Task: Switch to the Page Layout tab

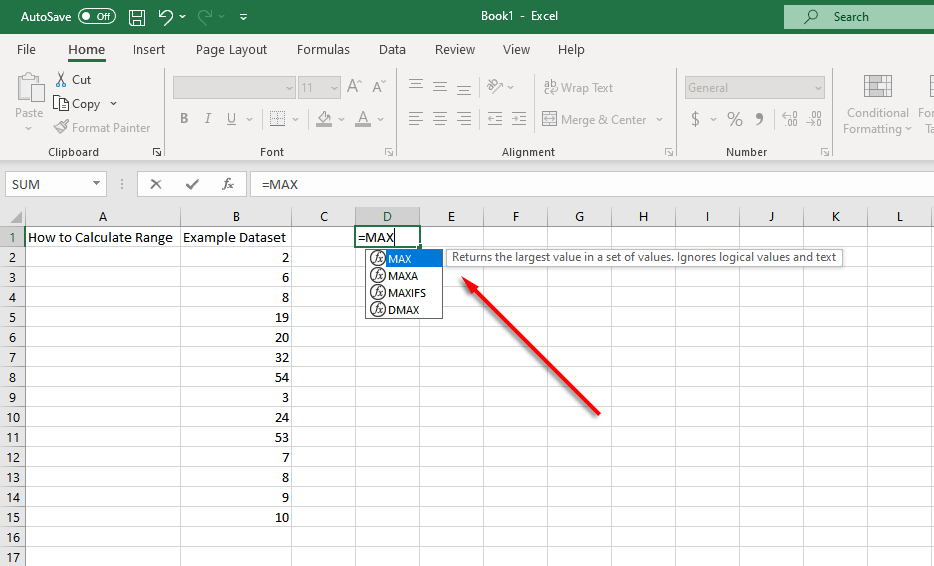Action: click(x=231, y=50)
